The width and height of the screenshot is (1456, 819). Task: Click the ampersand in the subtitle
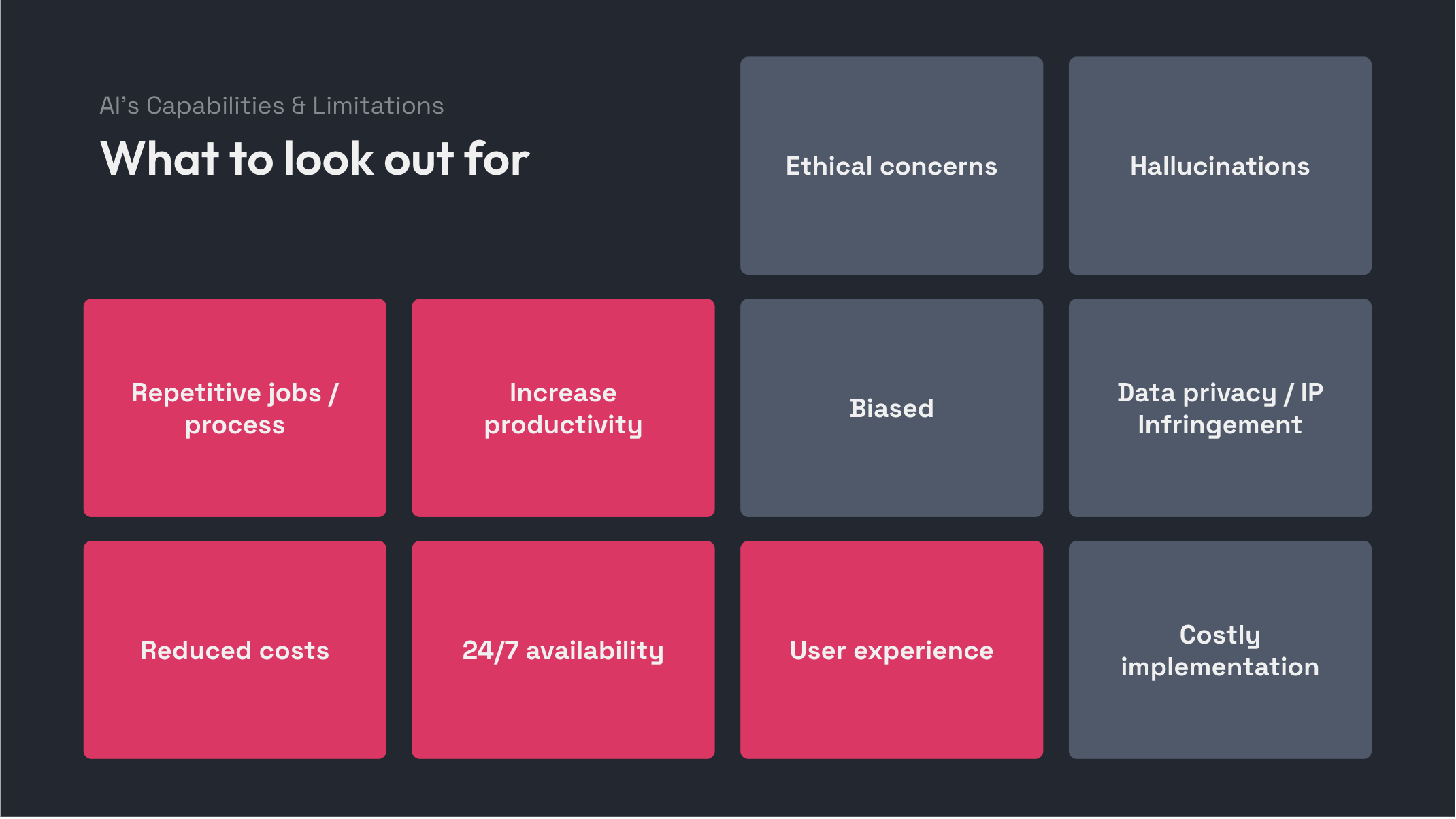click(x=299, y=106)
